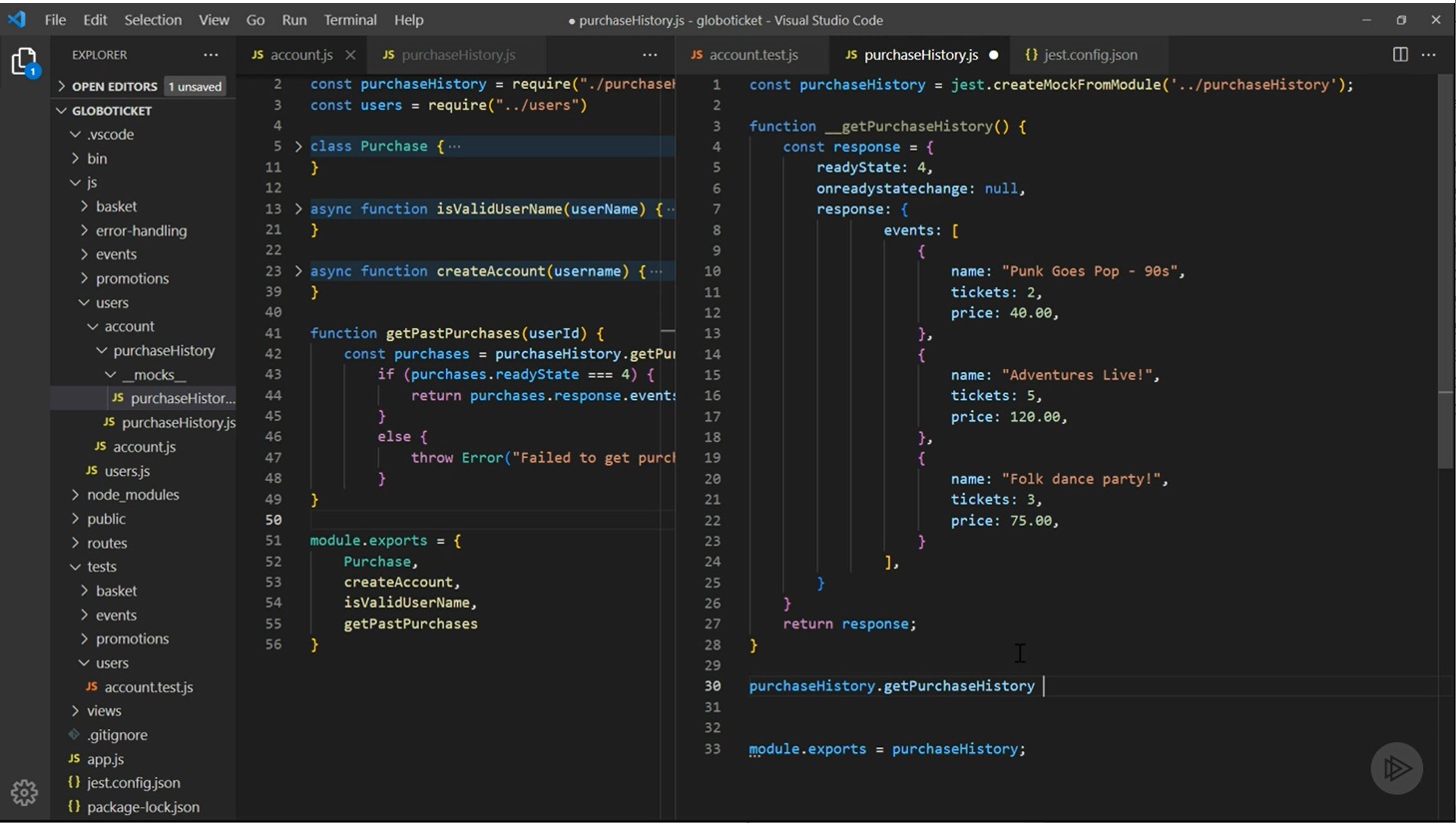1456x823 pixels.
Task: Click the Manage gear icon
Action: (24, 793)
